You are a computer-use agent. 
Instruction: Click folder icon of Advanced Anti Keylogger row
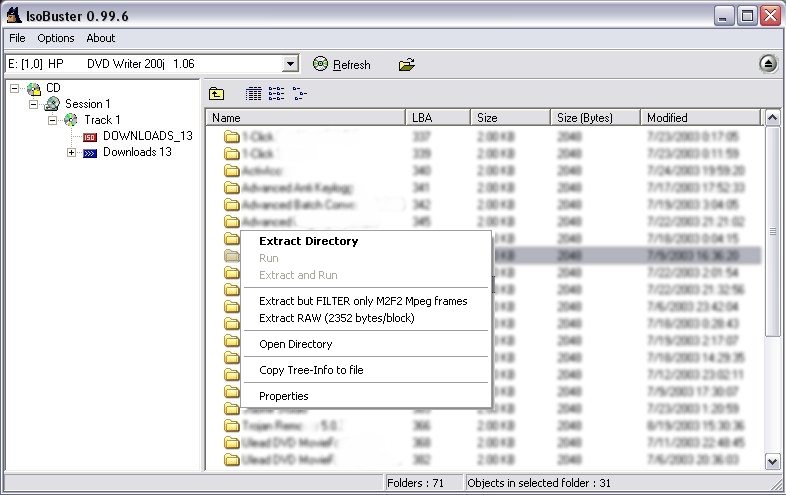[x=232, y=188]
